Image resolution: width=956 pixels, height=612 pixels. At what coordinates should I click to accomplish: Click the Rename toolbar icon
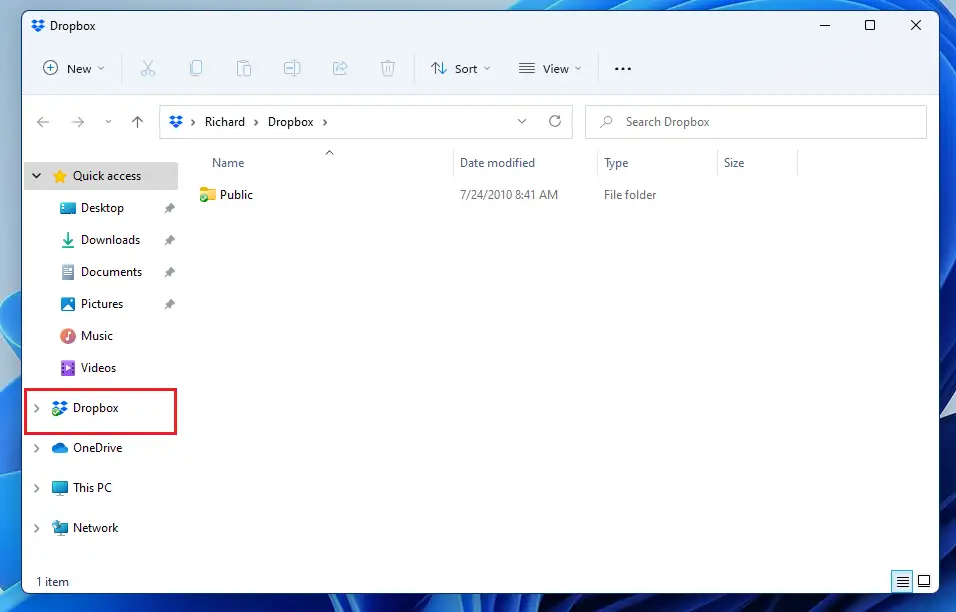(292, 68)
